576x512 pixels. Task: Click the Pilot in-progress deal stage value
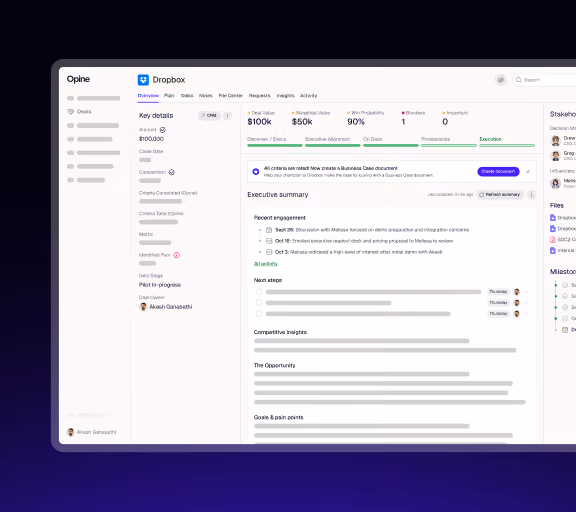160,285
